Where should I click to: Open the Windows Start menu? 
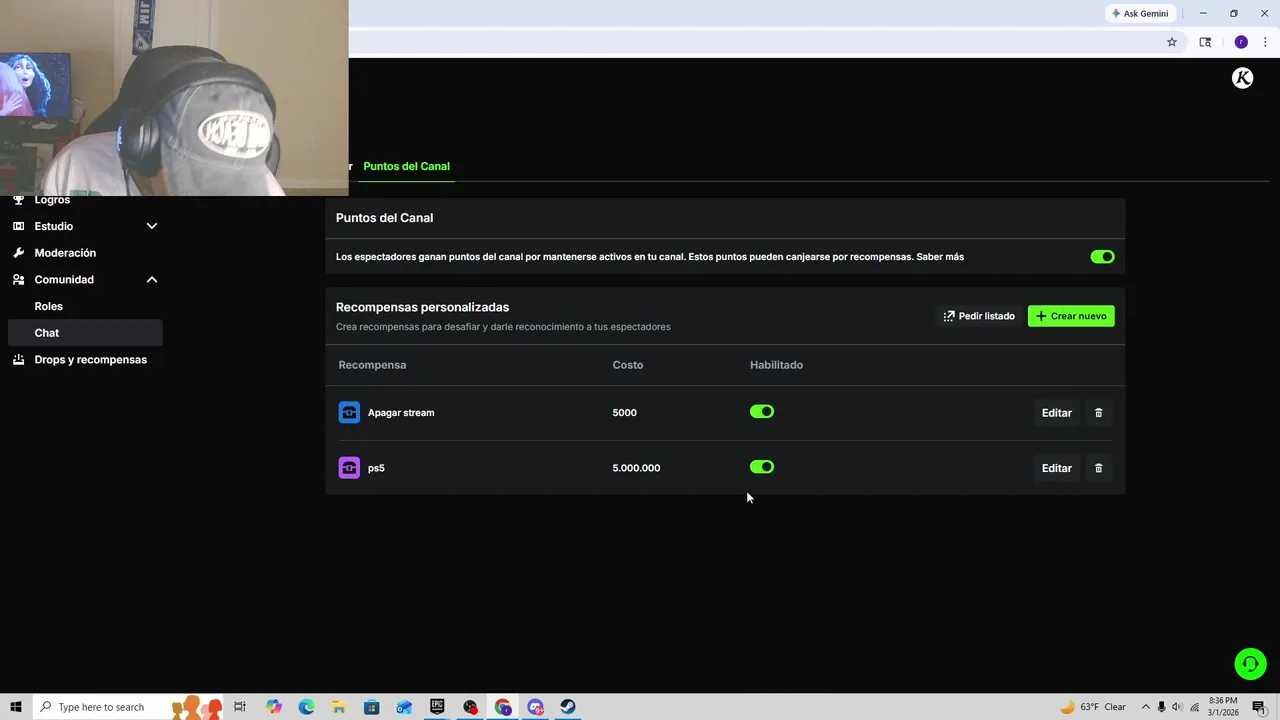[16, 707]
